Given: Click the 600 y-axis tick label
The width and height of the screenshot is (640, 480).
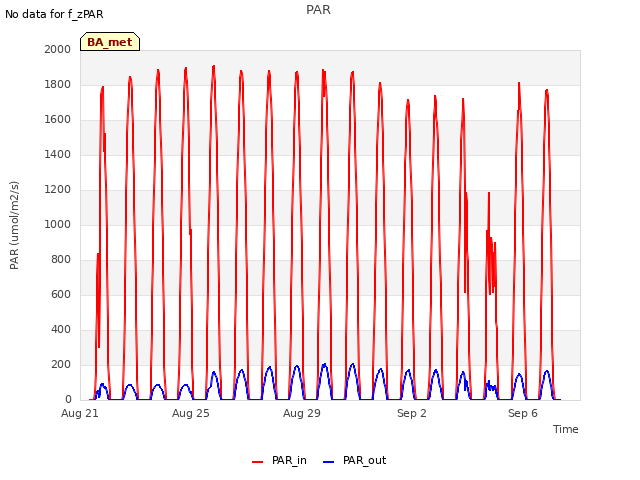Looking at the screenshot, I should click(61, 294).
